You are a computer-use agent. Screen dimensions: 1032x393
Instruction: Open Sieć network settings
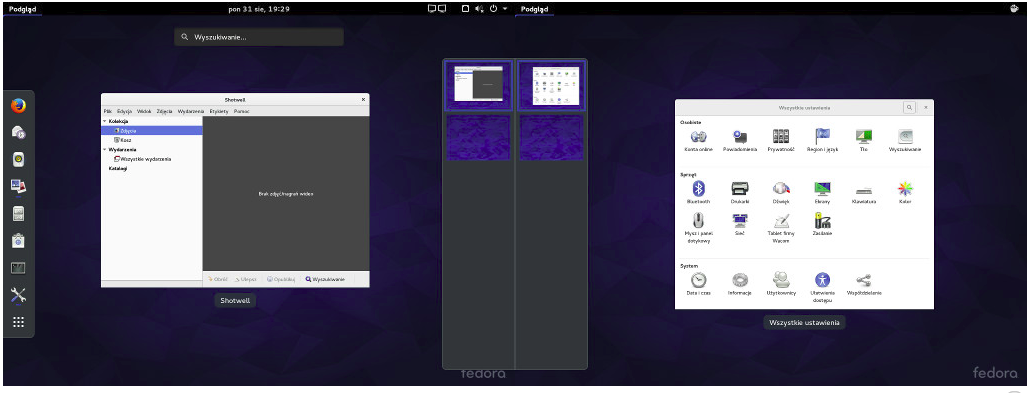click(740, 224)
